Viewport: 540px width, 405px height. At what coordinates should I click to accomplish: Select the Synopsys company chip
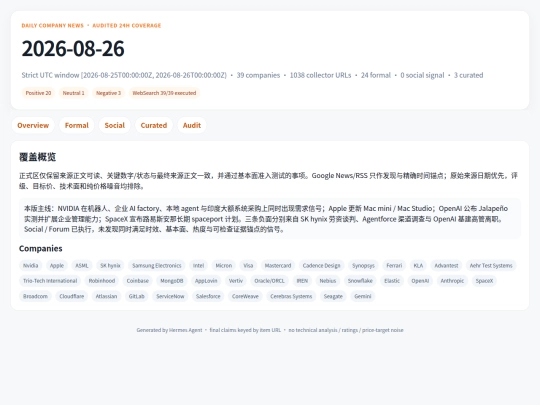pos(363,266)
